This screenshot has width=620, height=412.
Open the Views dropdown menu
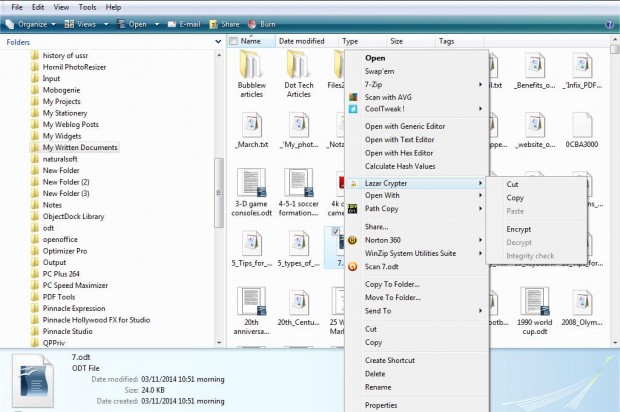coord(85,23)
